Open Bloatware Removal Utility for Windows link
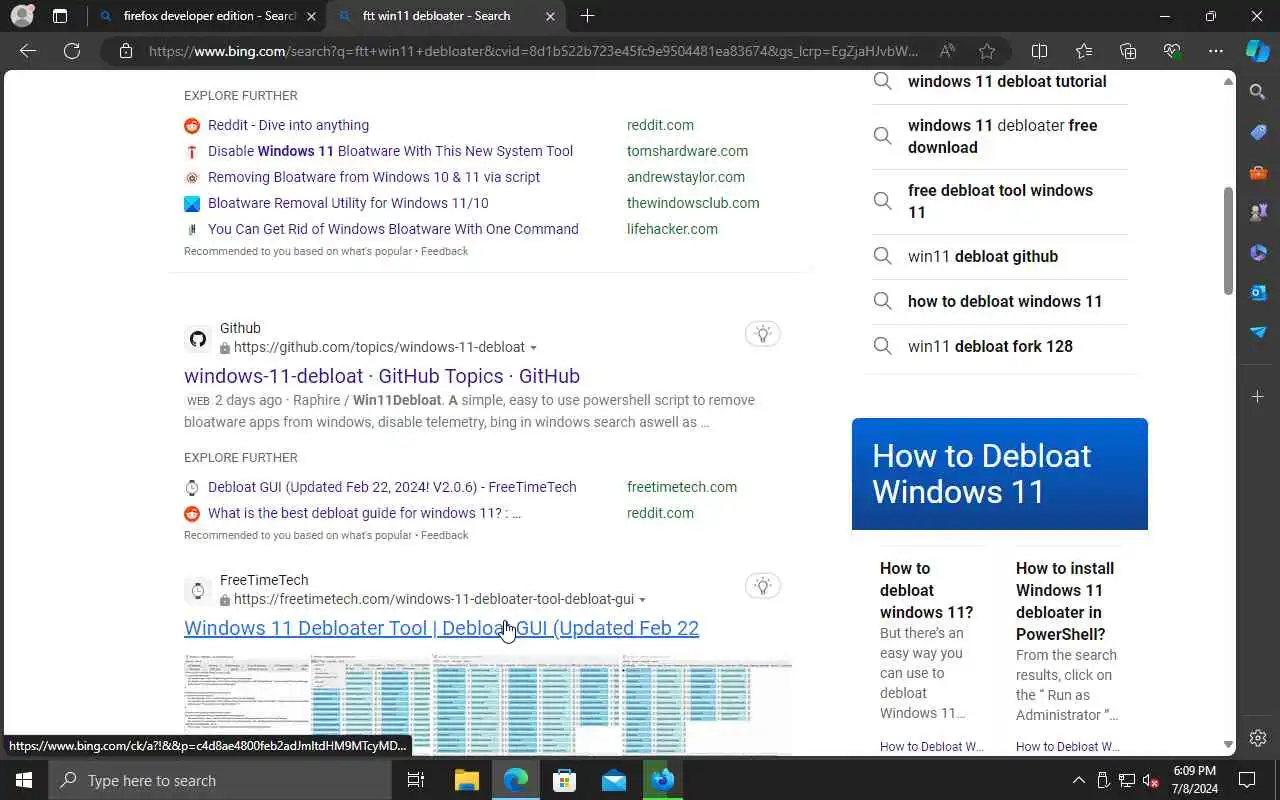 (348, 203)
